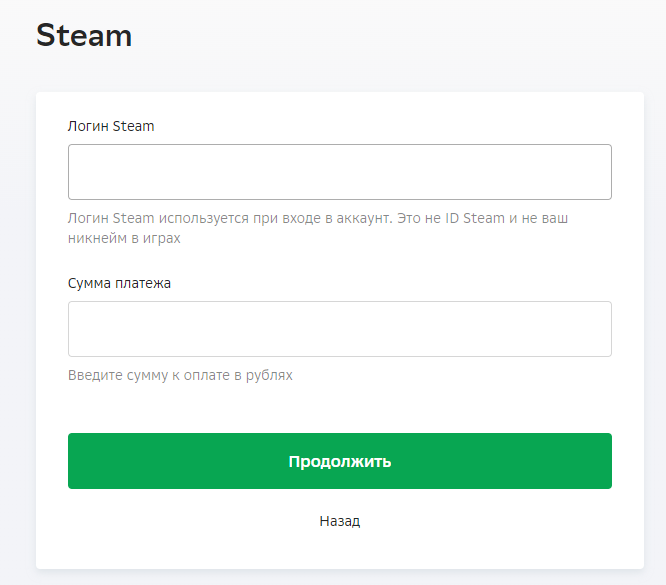Select the text box under Сумма платежа
Screen dimensions: 666x585
[x=340, y=329]
